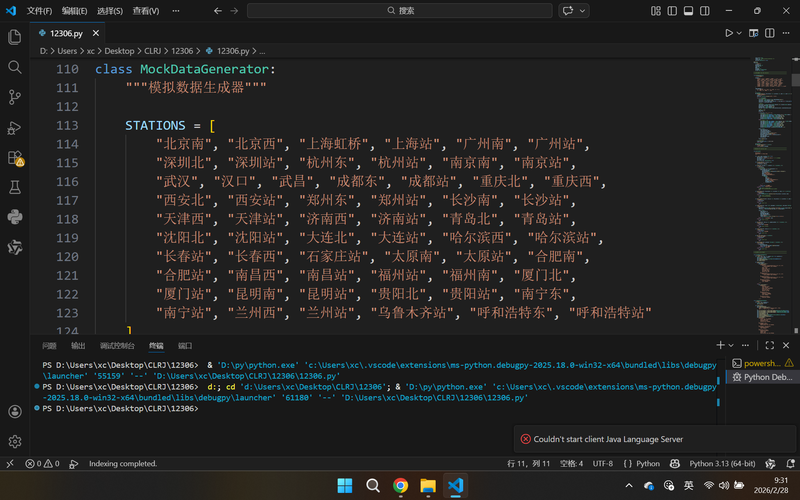
Task: Click UTF-8 encoding in status bar
Action: (602, 464)
